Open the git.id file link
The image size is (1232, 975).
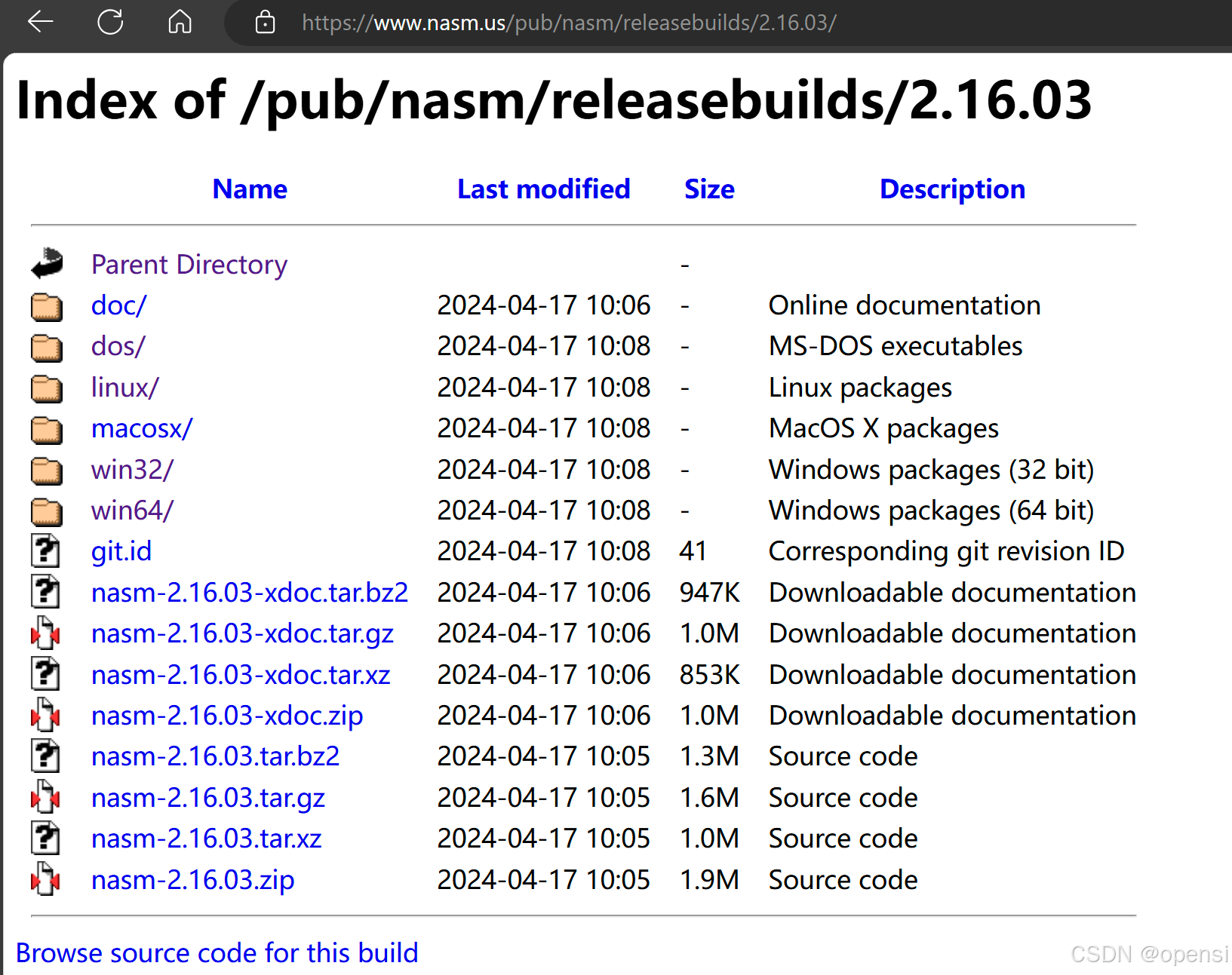coord(121,551)
